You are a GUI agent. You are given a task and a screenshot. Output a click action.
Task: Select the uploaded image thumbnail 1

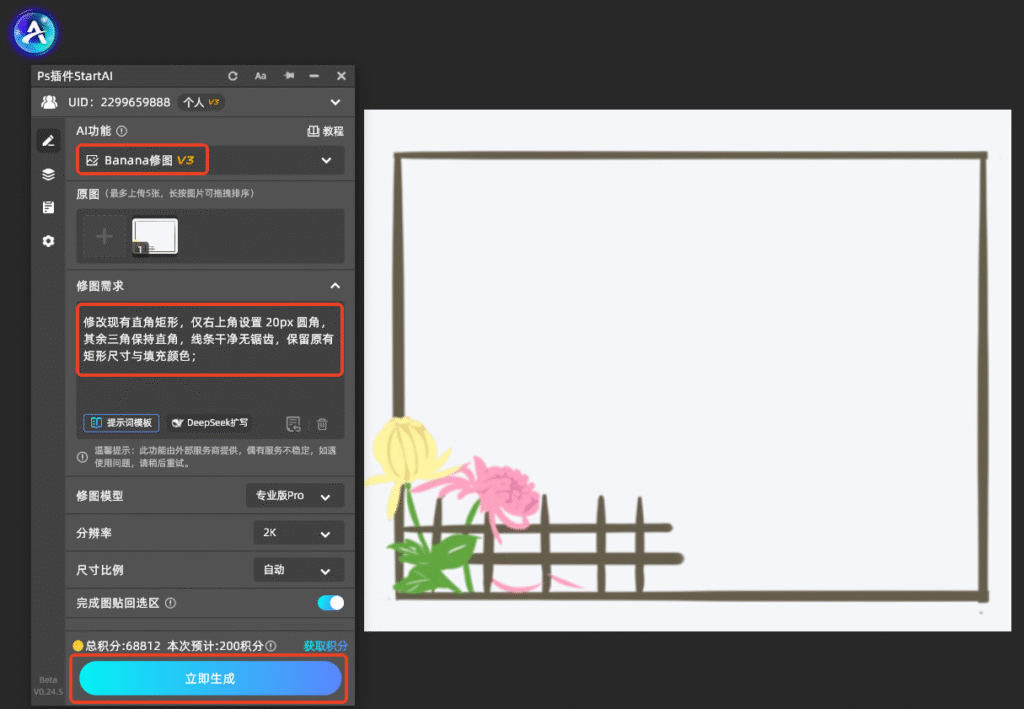click(155, 236)
